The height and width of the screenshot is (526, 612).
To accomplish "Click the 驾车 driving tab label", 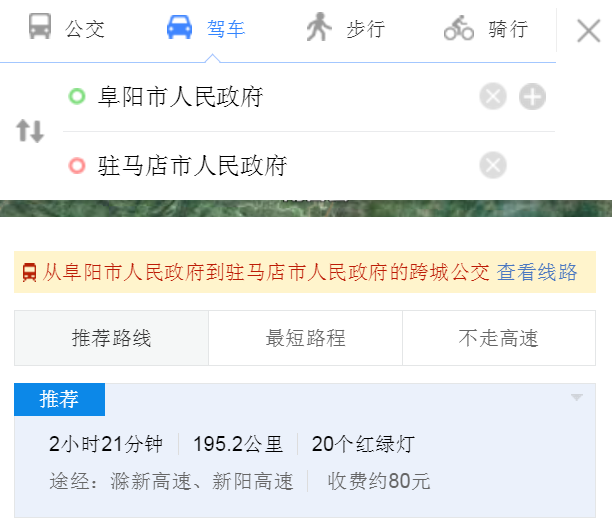I will click(226, 28).
